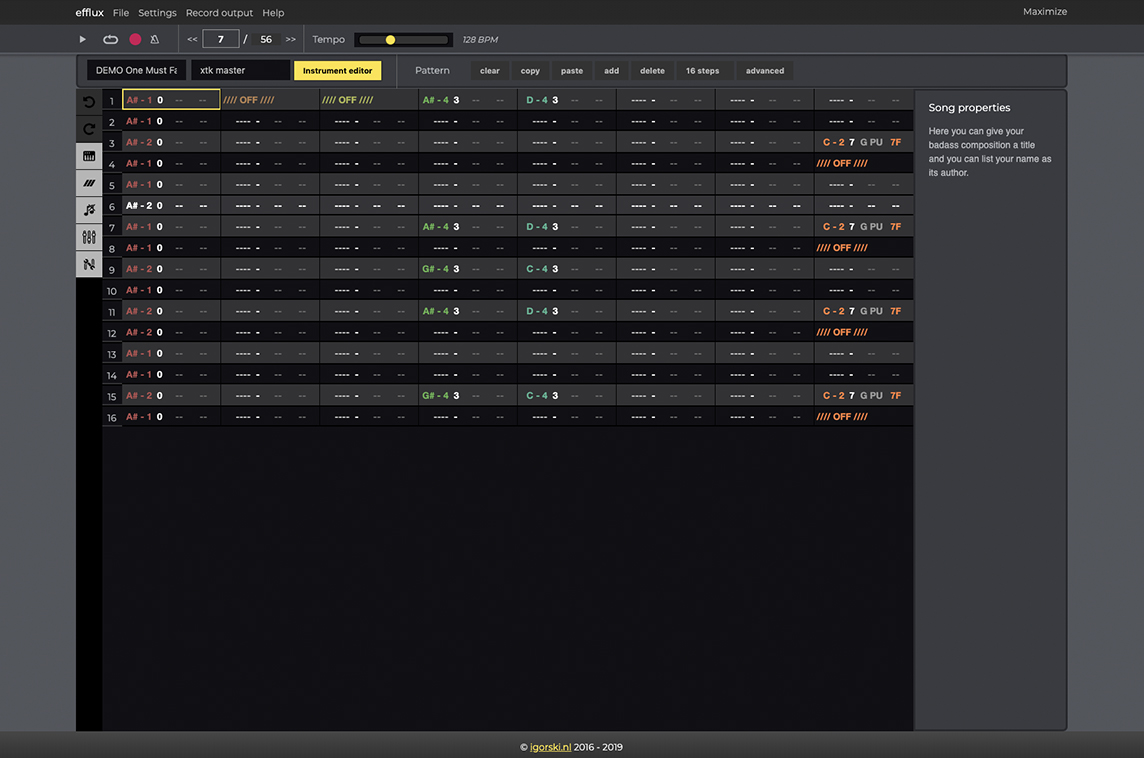
Task: Edit the song title field DEMO One Must Fall
Action: (x=136, y=70)
